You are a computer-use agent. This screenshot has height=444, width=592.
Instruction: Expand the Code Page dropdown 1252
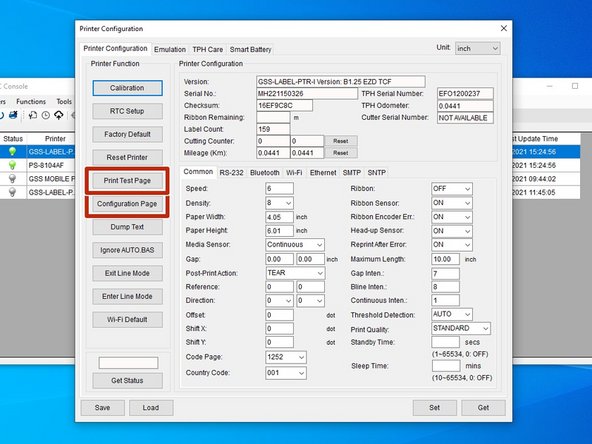[x=286, y=357]
